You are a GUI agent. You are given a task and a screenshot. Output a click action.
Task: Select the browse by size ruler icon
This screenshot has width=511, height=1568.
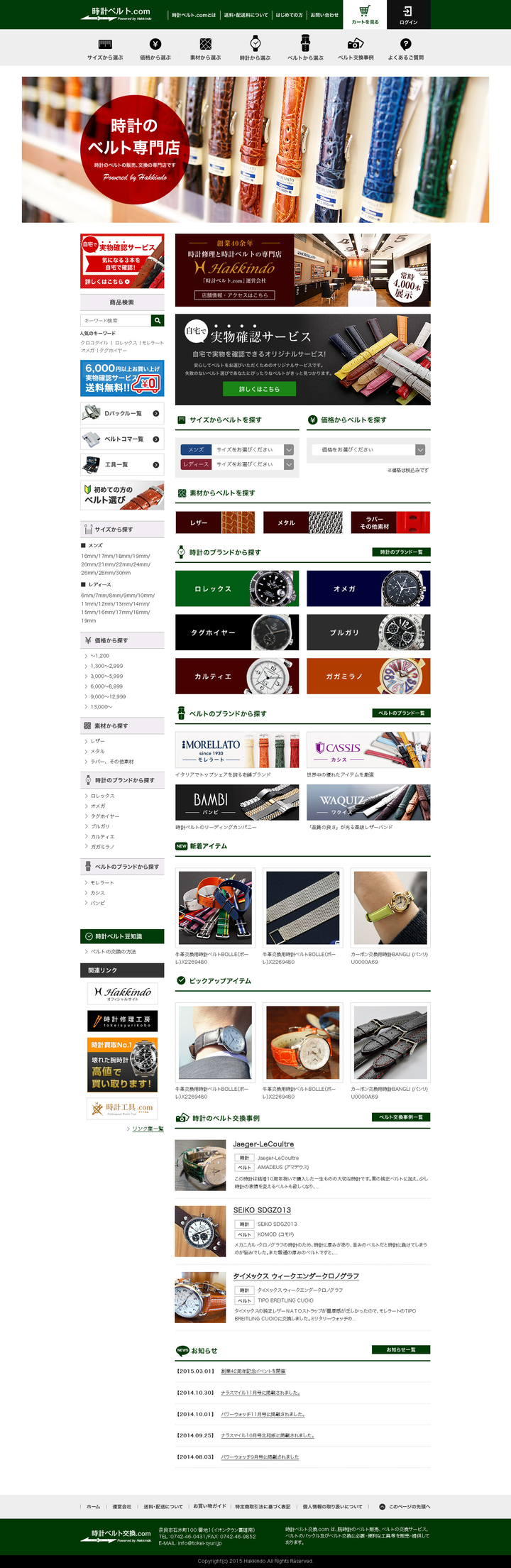tap(105, 44)
